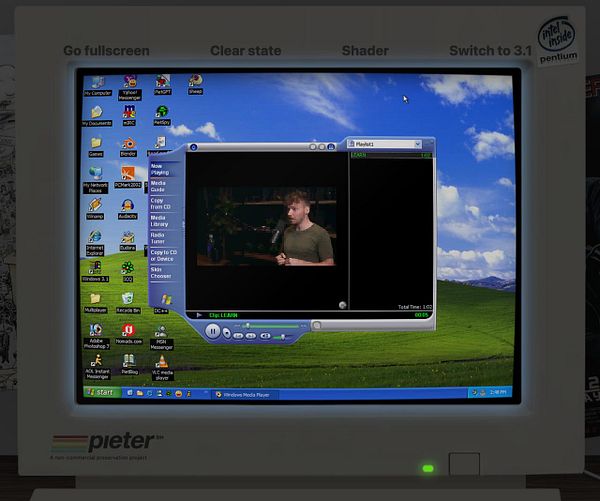Viewport: 600px width, 501px height.
Task: Stop playback in Media Player
Action: (x=227, y=333)
